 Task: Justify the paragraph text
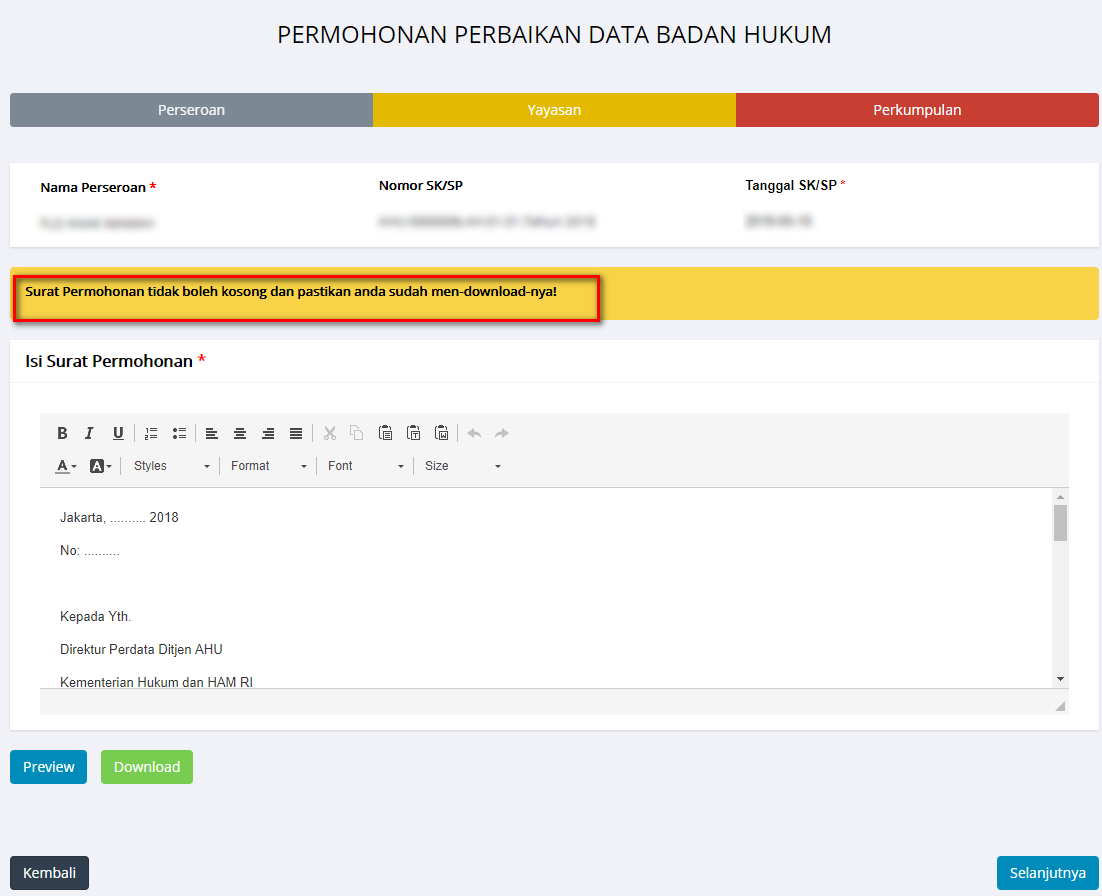pos(296,433)
